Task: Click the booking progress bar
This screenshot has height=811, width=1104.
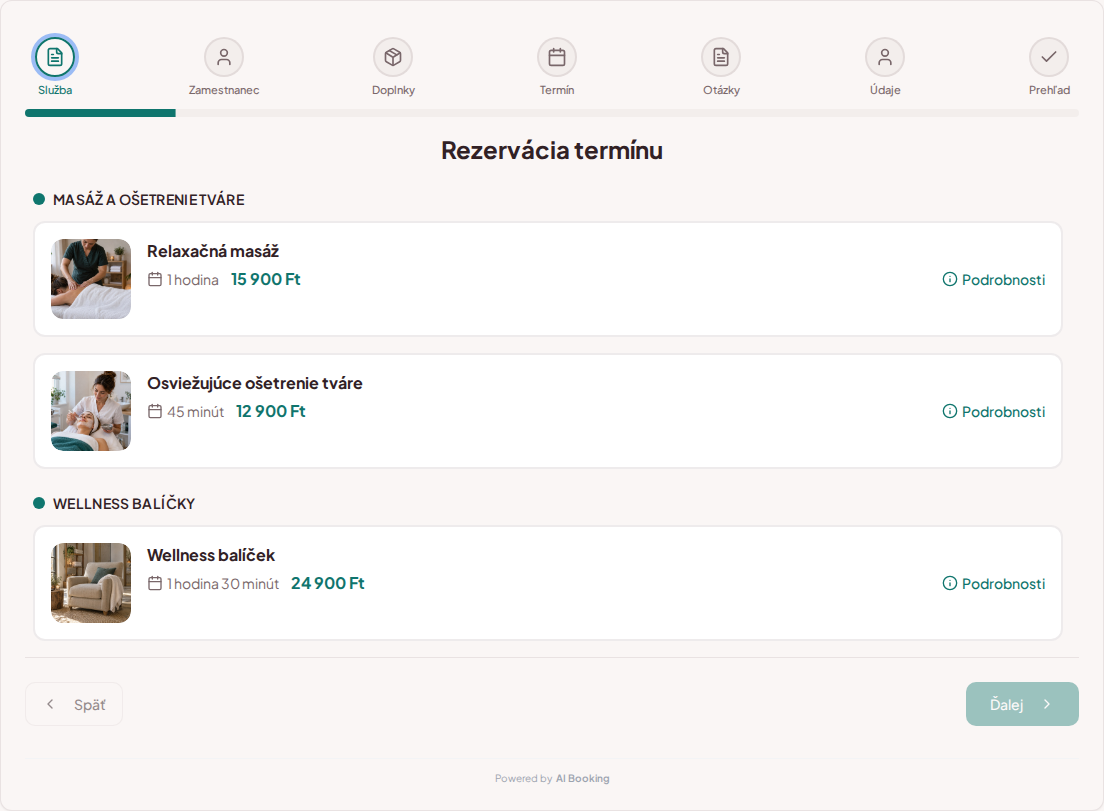Action: (551, 113)
